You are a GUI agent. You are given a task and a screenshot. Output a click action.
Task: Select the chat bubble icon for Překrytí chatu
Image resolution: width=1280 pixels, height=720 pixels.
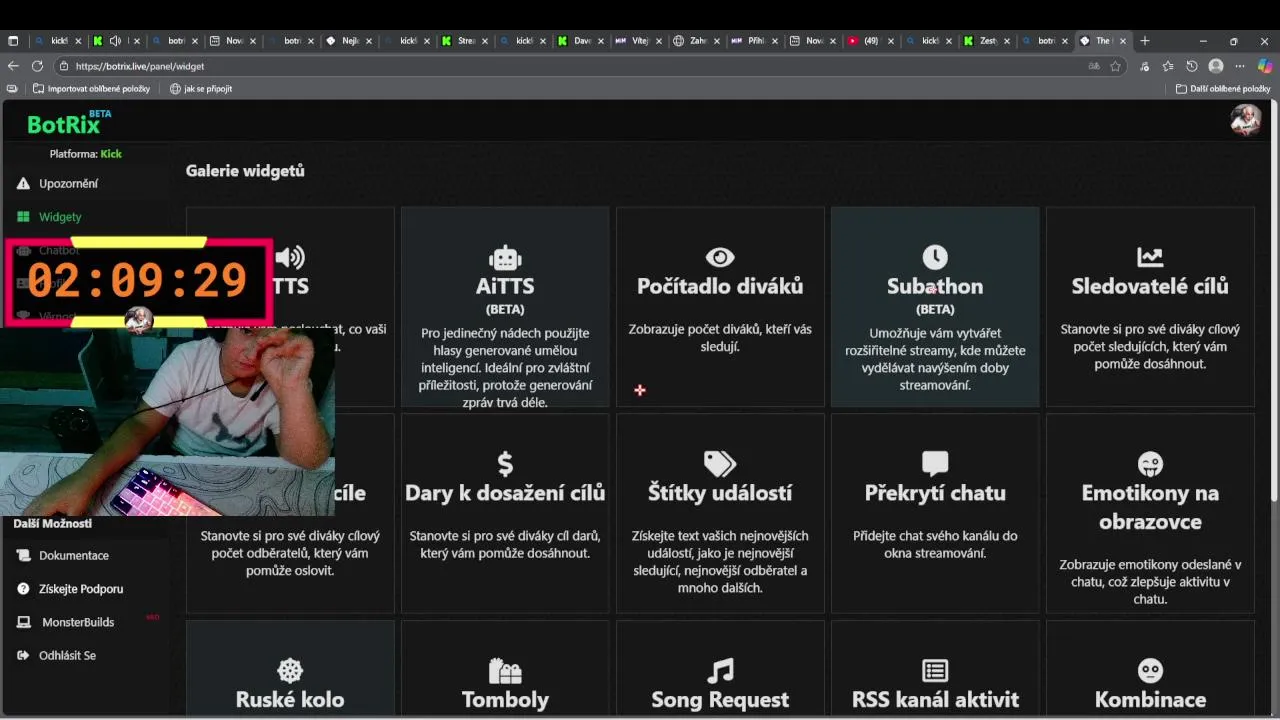pyautogui.click(x=935, y=464)
